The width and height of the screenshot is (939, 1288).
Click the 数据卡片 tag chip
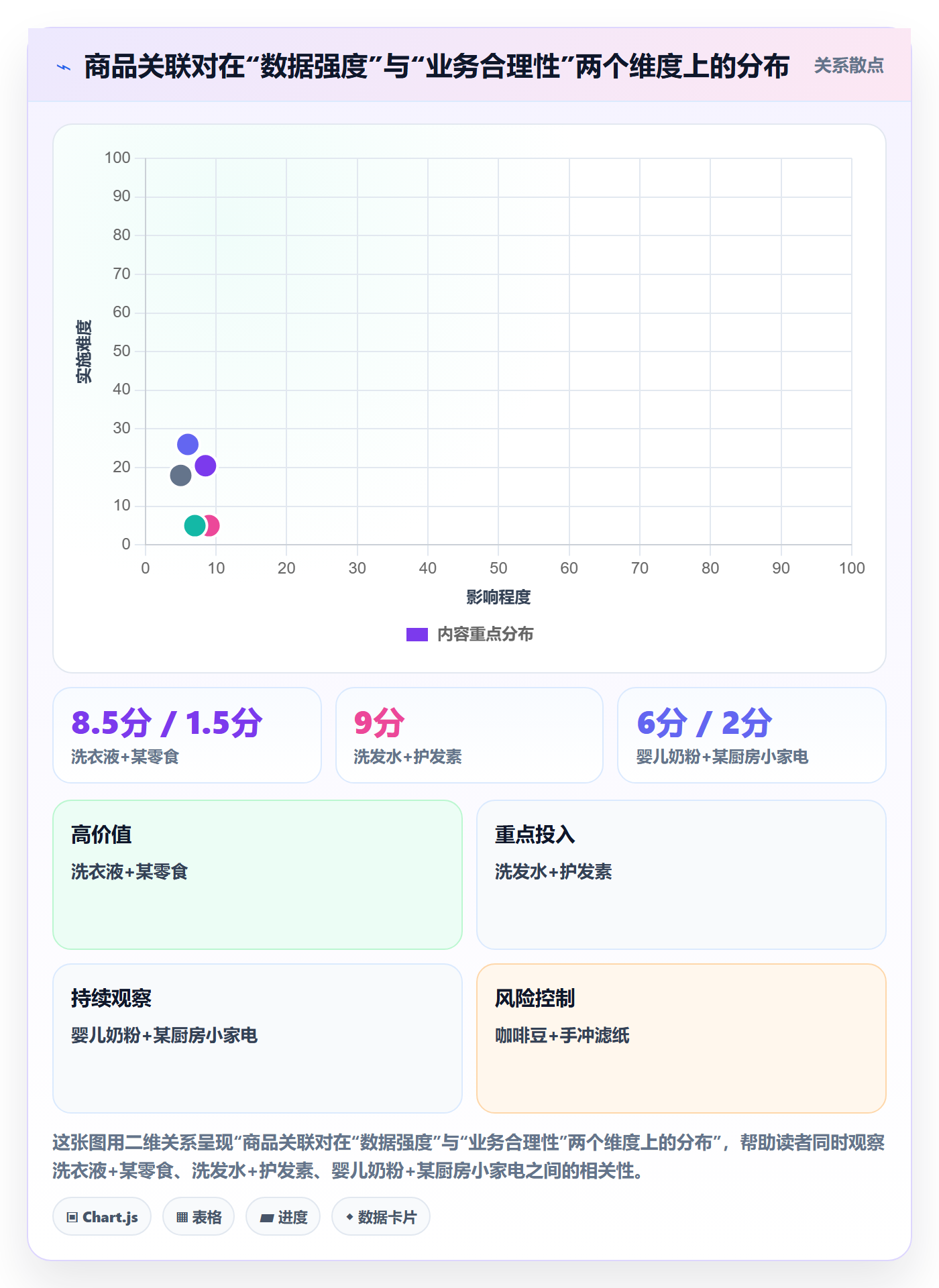381,1216
